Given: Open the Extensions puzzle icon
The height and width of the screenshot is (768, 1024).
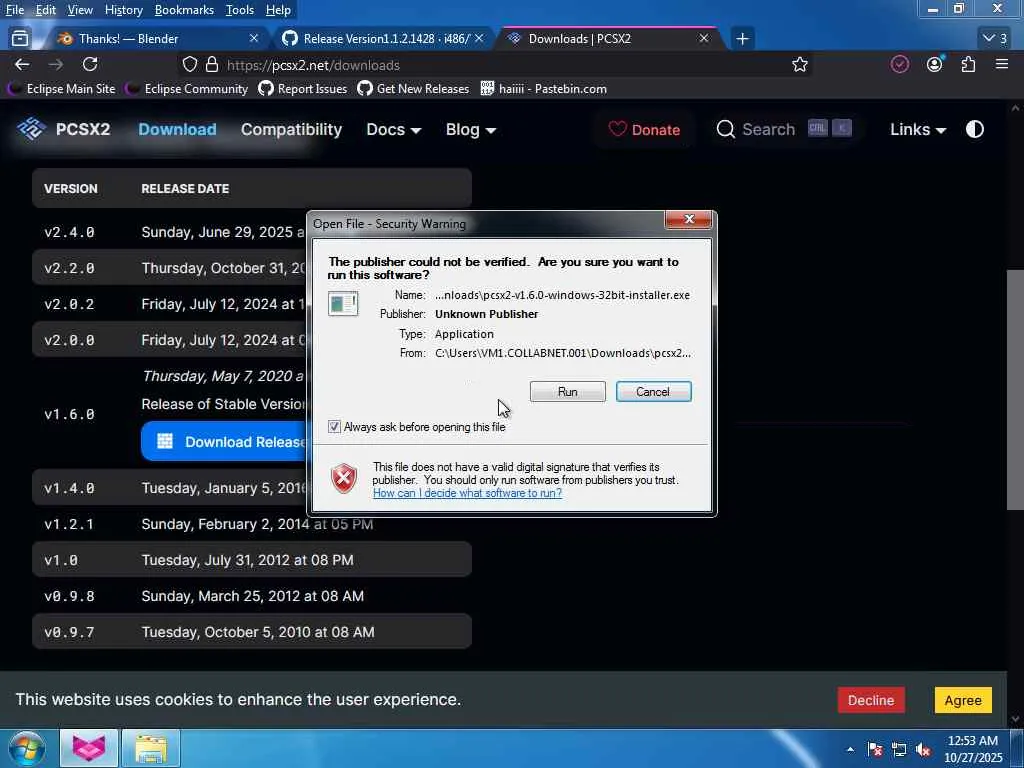Looking at the screenshot, I should (x=968, y=64).
